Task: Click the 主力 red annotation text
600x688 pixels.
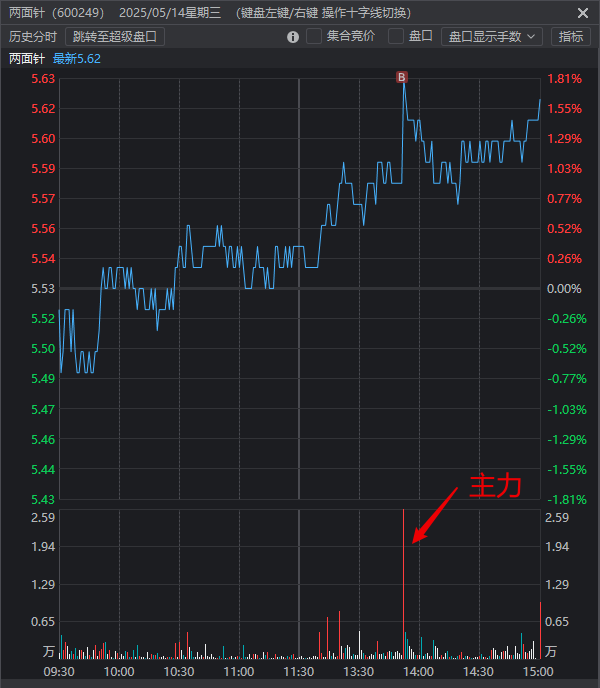Action: click(x=496, y=487)
